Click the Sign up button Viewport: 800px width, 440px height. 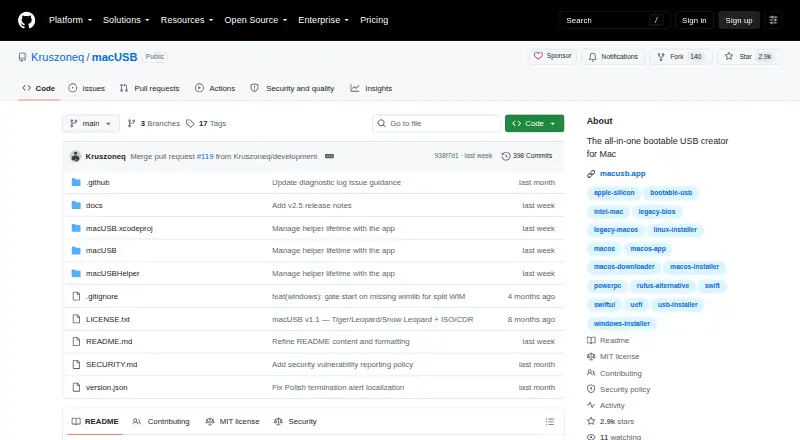(739, 20)
